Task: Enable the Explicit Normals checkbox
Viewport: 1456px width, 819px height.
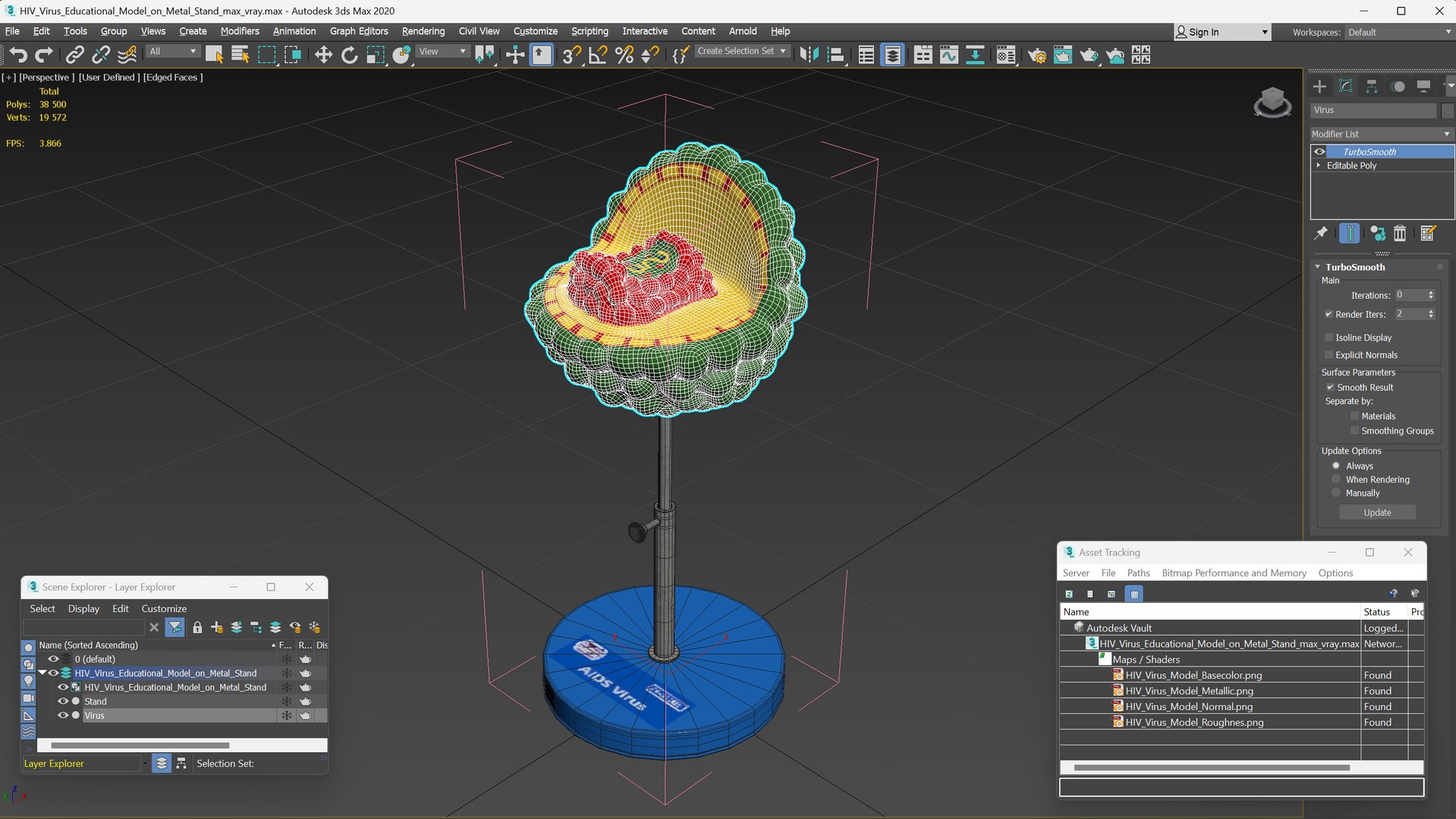Action: click(1329, 355)
